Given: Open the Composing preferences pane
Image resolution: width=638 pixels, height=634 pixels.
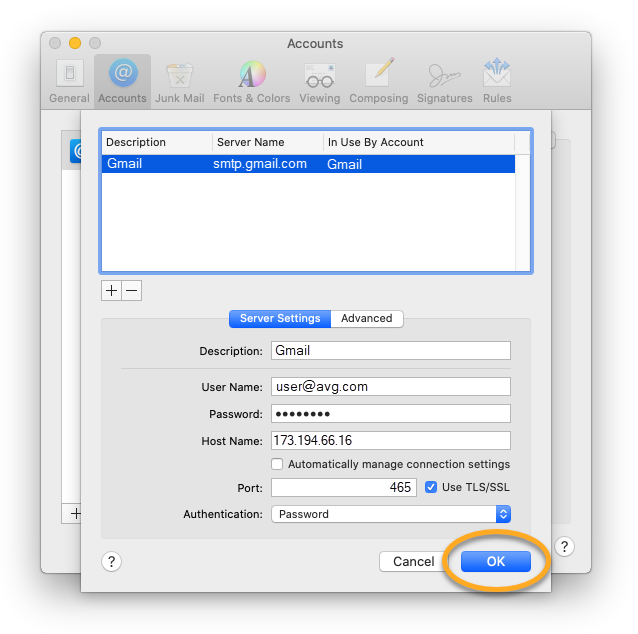Looking at the screenshot, I should pos(379,81).
